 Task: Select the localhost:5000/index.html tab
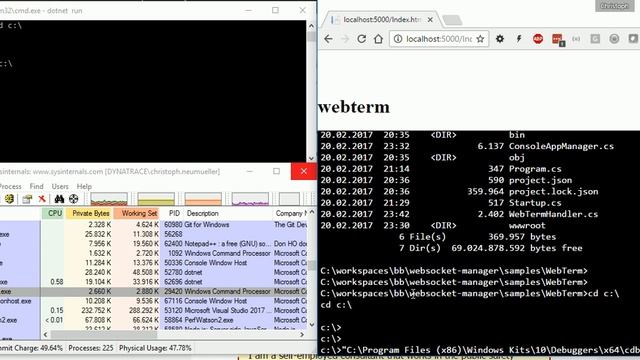(x=382, y=20)
